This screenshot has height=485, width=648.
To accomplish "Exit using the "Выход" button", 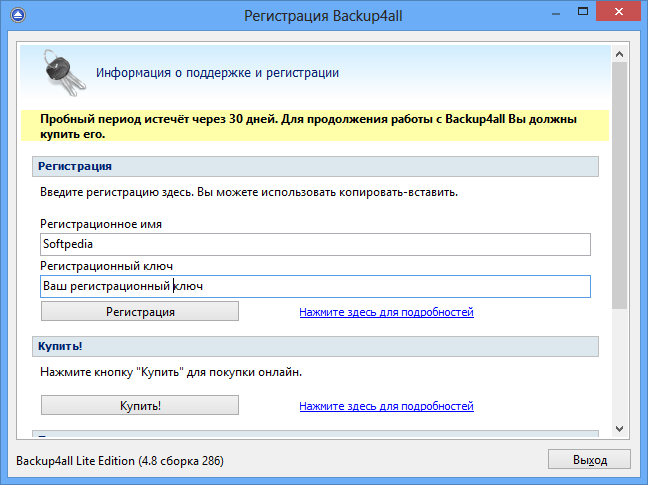I will 590,460.
